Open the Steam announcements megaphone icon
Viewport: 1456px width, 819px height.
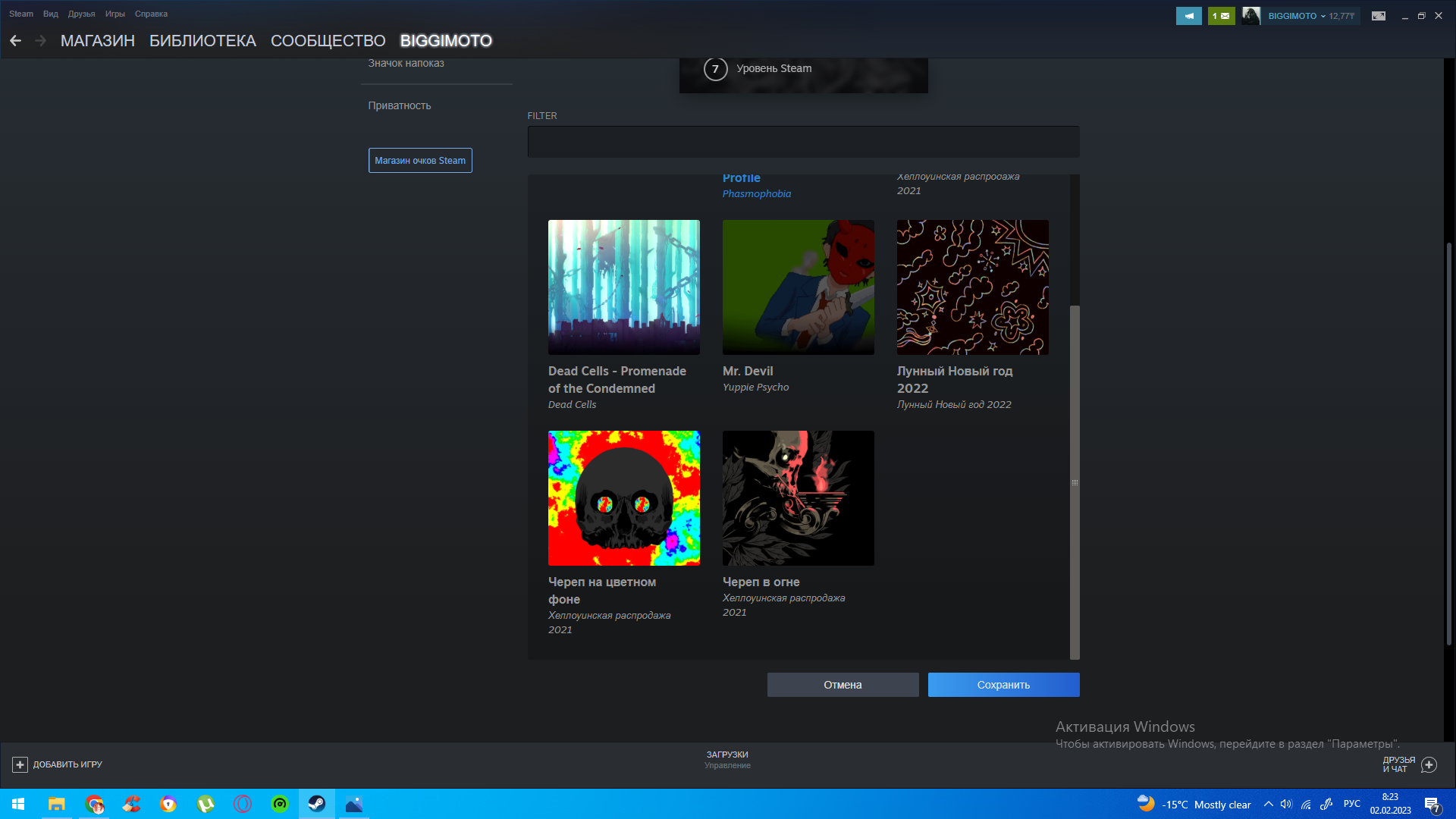tap(1188, 16)
